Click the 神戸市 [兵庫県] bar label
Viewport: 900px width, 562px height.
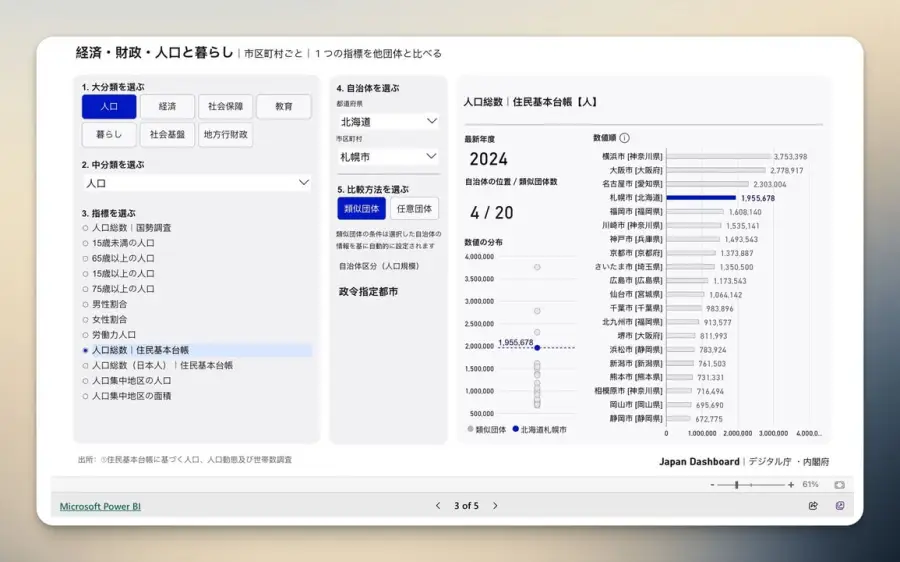tap(636, 239)
